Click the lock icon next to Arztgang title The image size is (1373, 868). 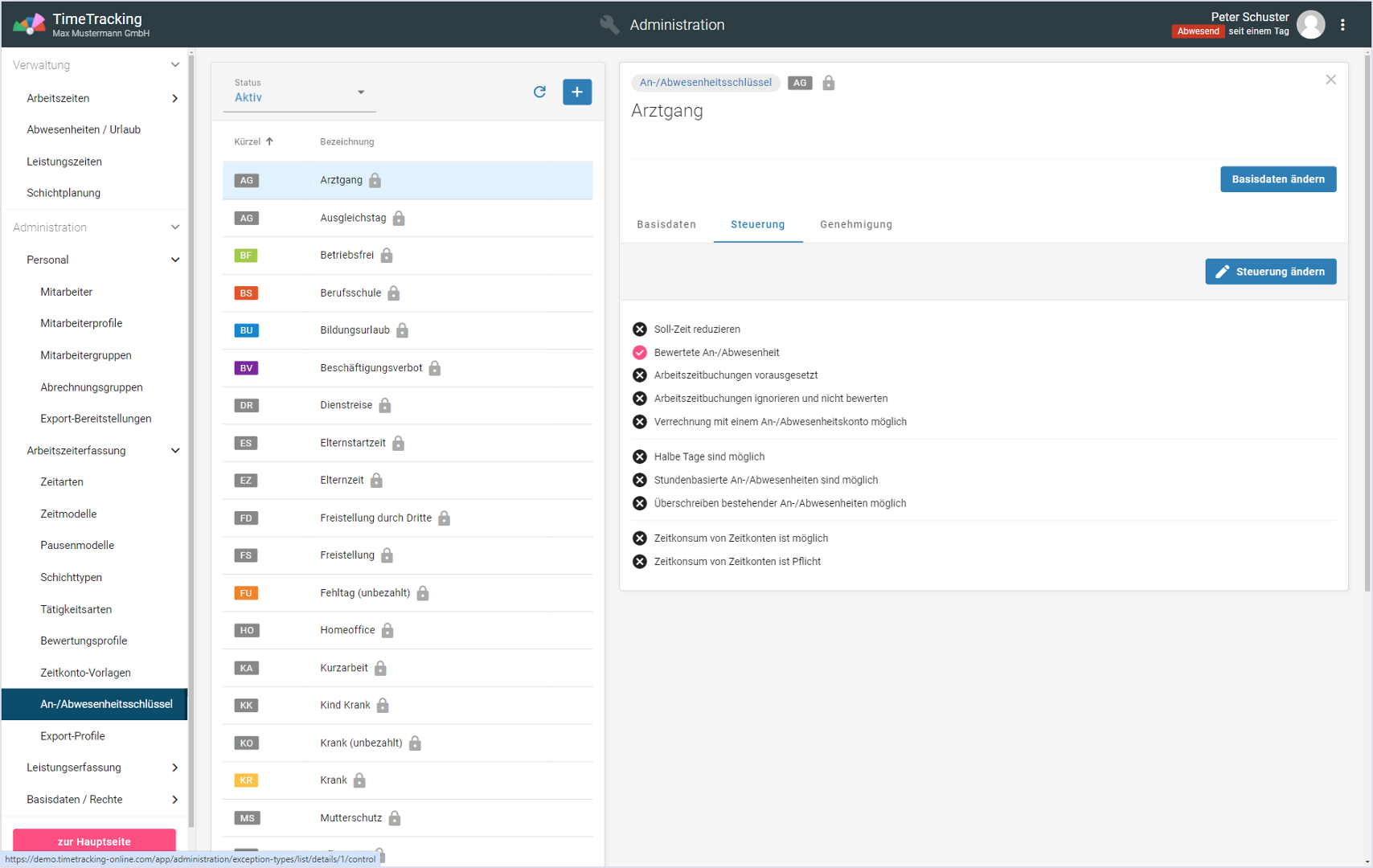pos(828,83)
